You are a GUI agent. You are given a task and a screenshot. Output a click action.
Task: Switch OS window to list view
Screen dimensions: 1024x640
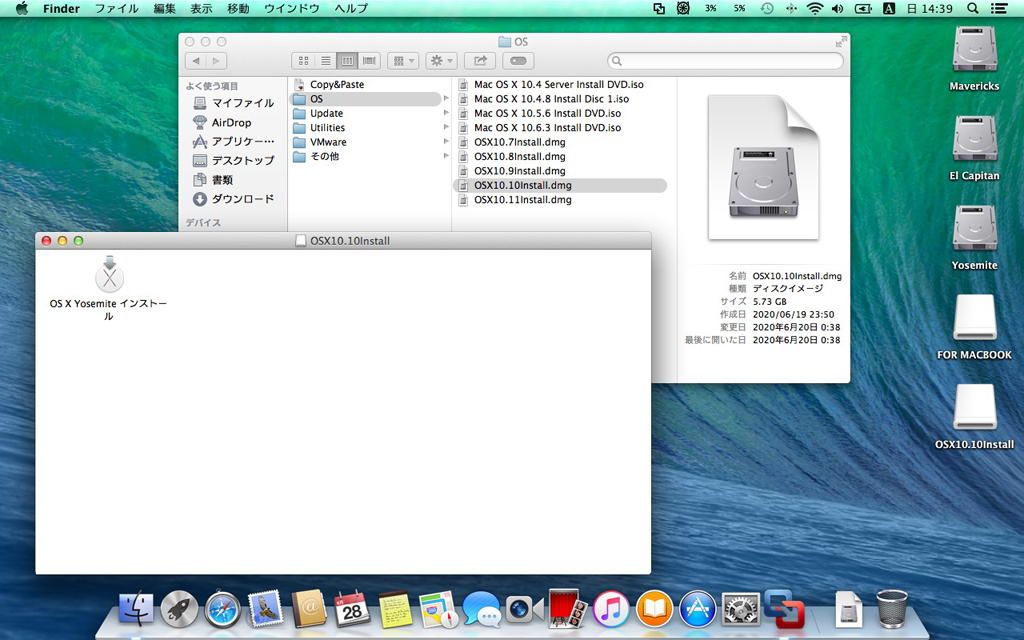coord(325,61)
